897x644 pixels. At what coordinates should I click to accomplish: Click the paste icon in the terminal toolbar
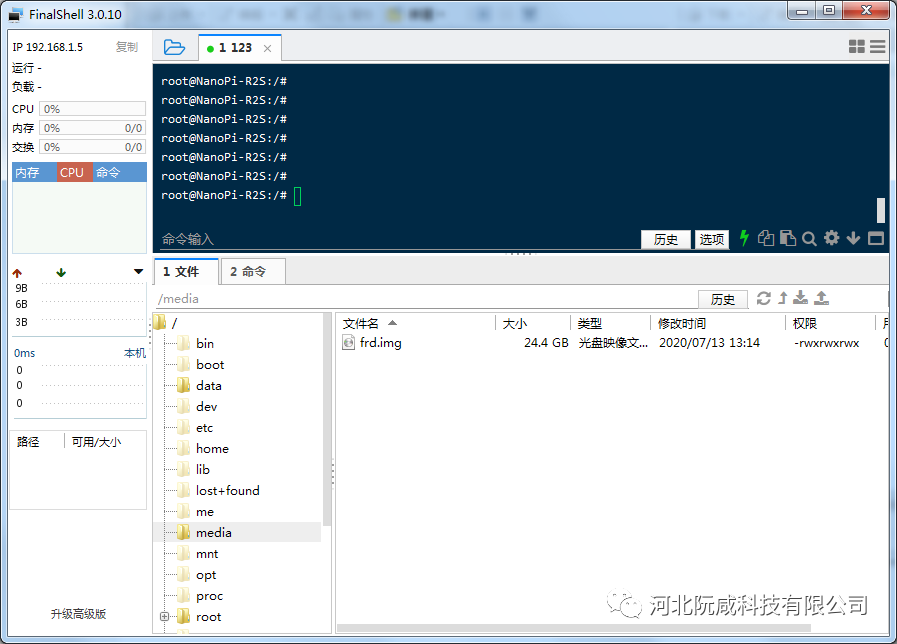787,238
